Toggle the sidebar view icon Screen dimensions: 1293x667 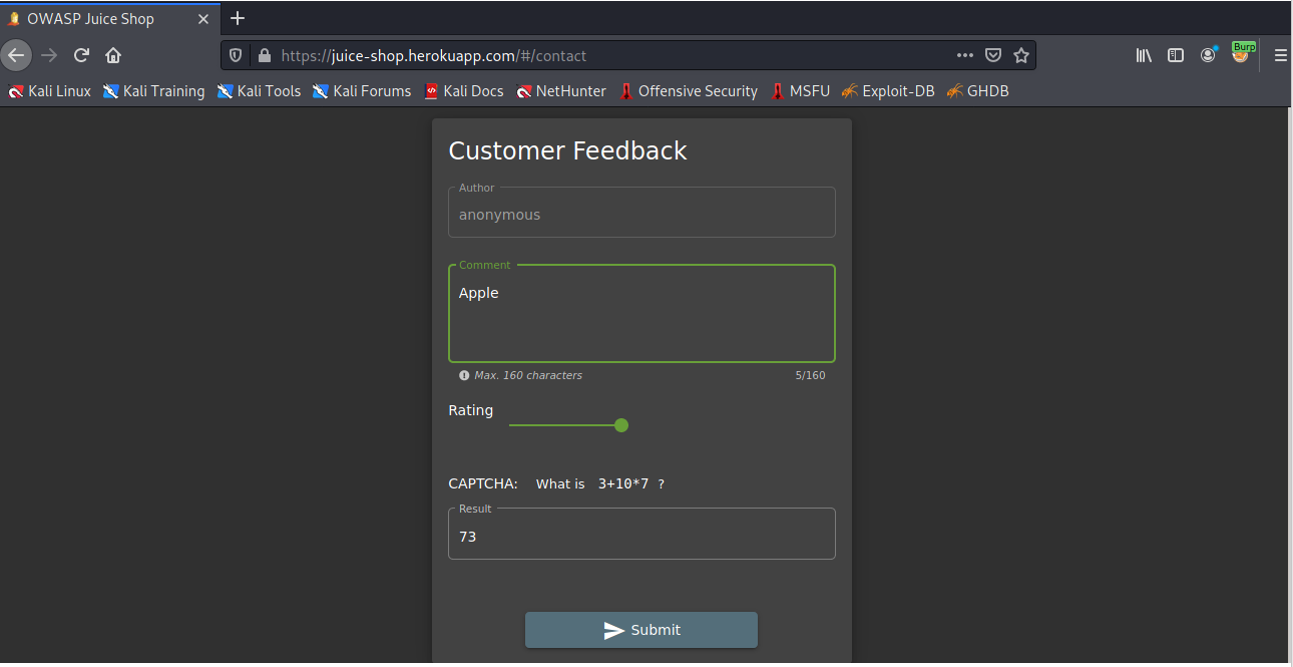(x=1176, y=56)
